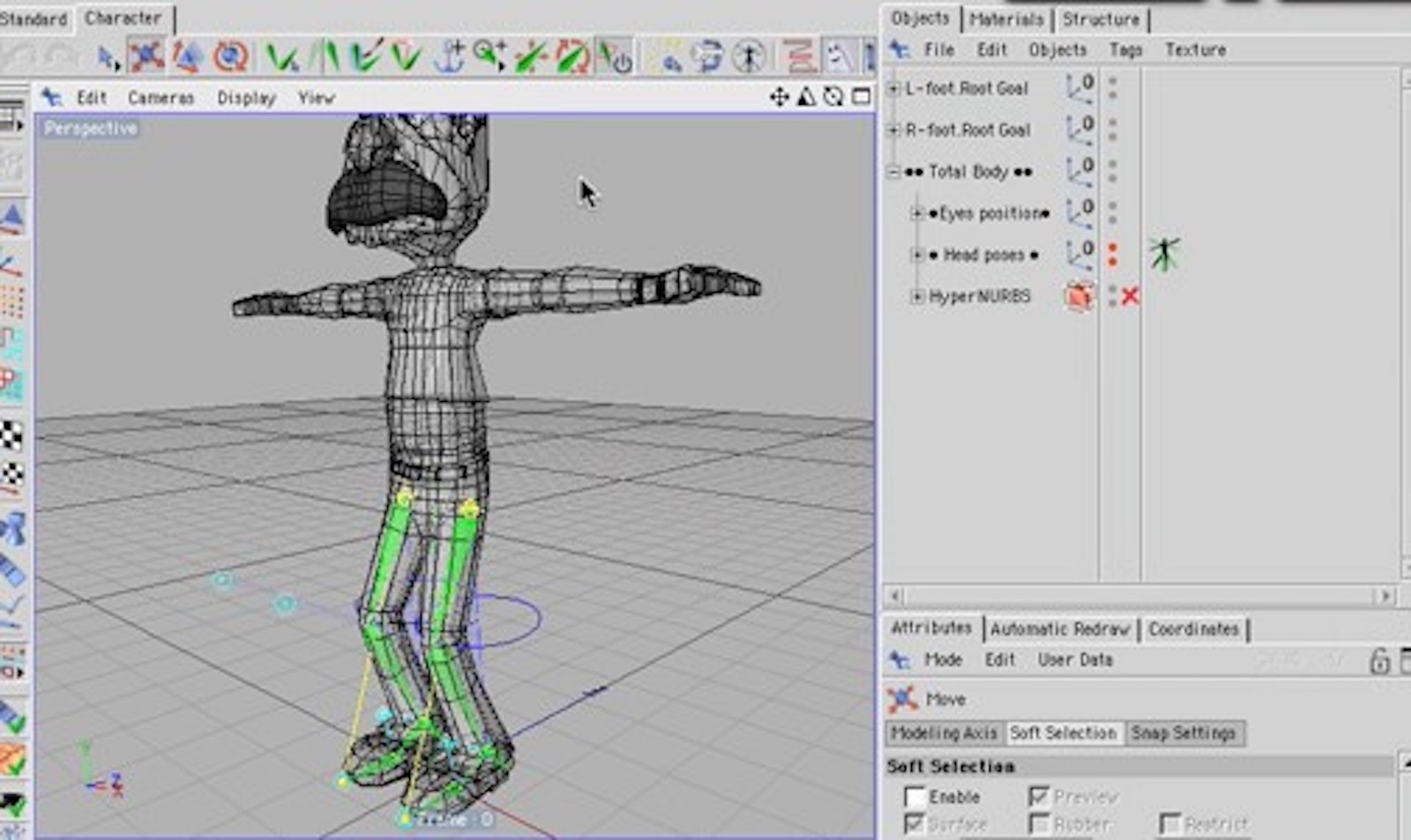Expand the Eyes position node
The width and height of the screenshot is (1411, 840).
click(917, 213)
